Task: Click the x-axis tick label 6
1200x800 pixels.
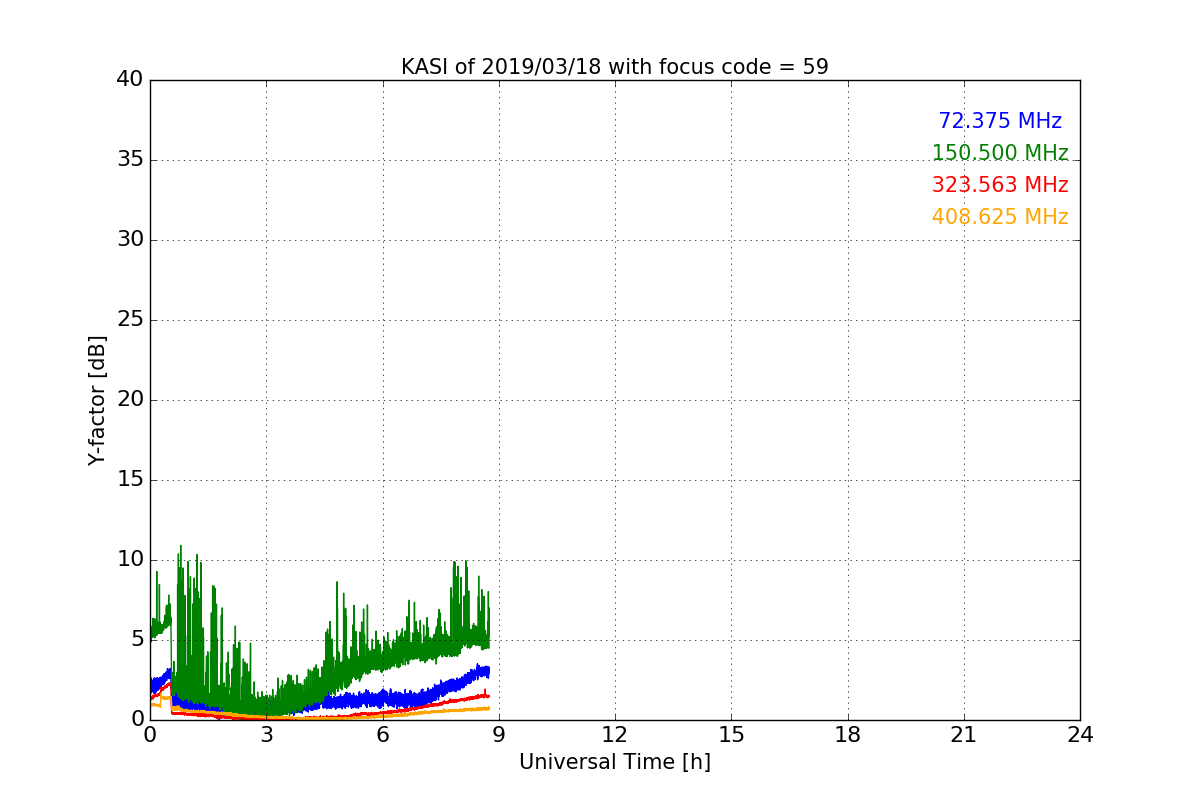Action: [x=383, y=735]
